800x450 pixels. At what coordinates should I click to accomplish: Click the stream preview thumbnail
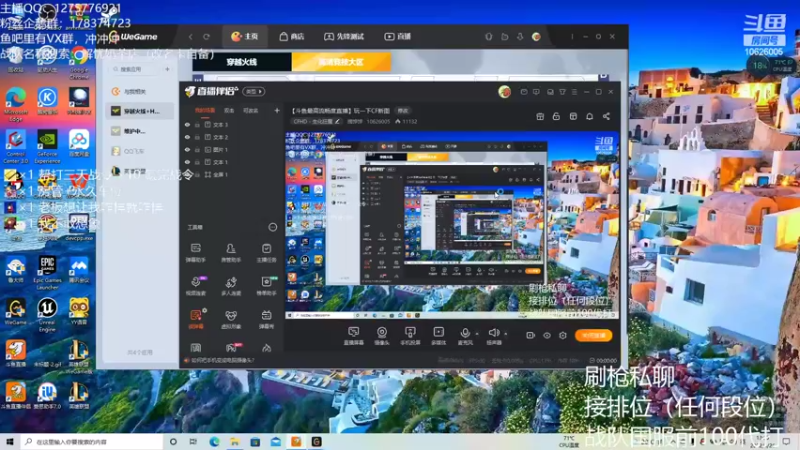point(452,225)
